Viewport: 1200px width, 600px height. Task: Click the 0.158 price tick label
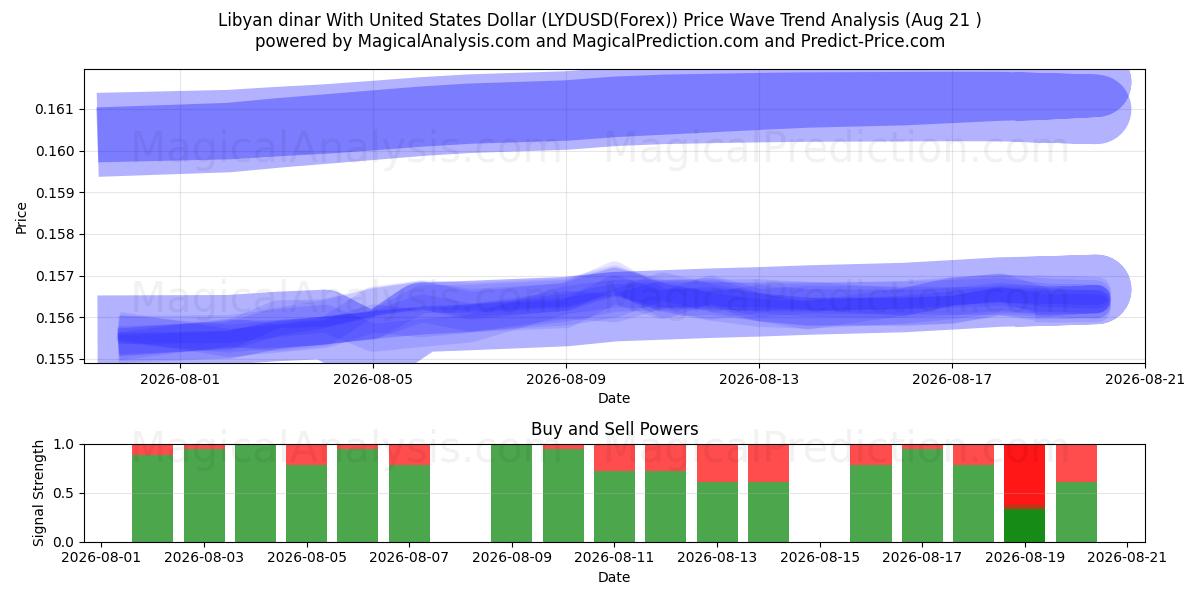coord(56,234)
